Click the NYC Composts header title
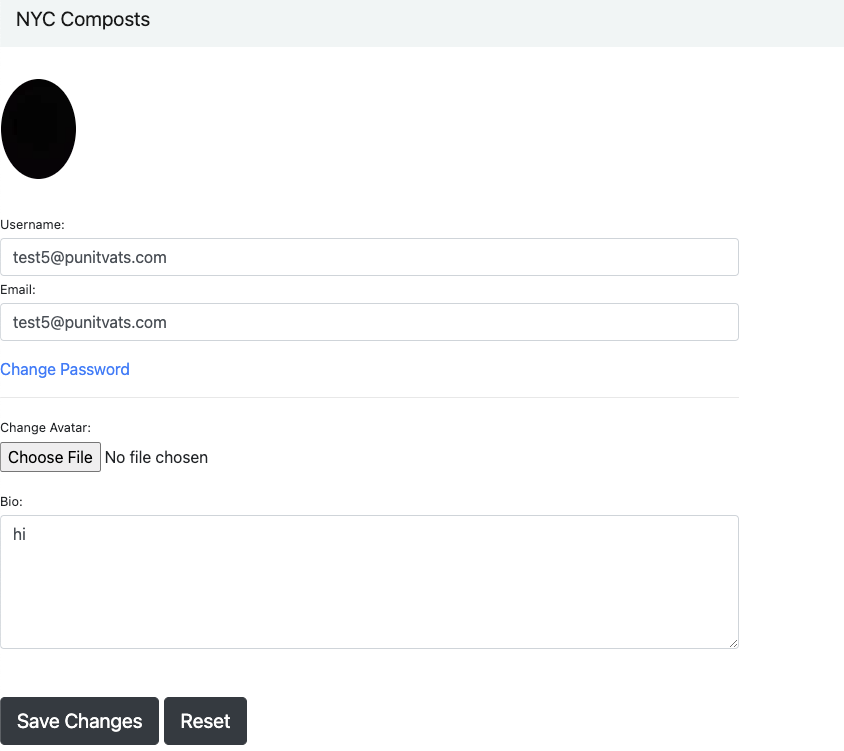The image size is (844, 751). coord(82,19)
